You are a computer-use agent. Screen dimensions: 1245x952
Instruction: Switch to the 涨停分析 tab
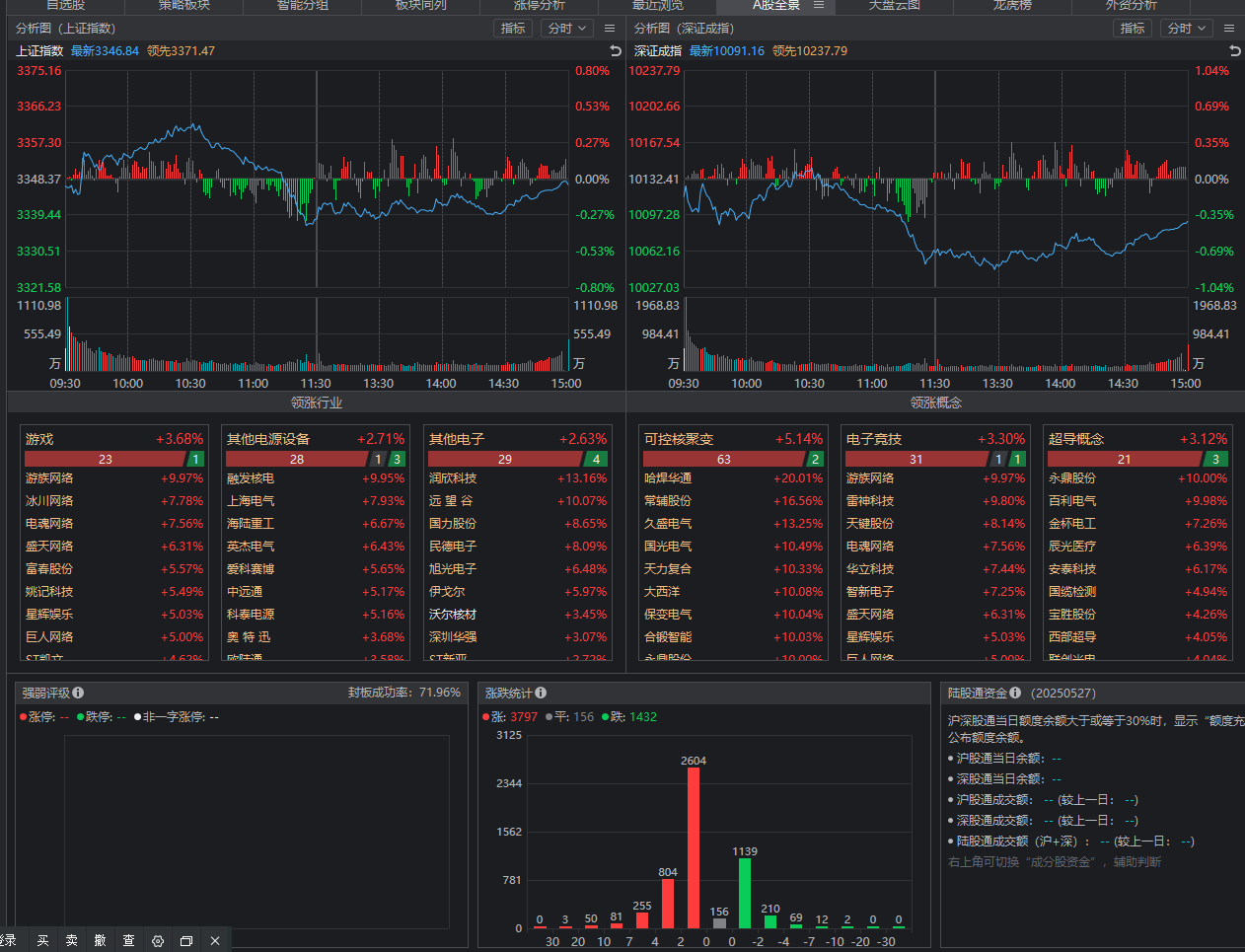tap(540, 5)
